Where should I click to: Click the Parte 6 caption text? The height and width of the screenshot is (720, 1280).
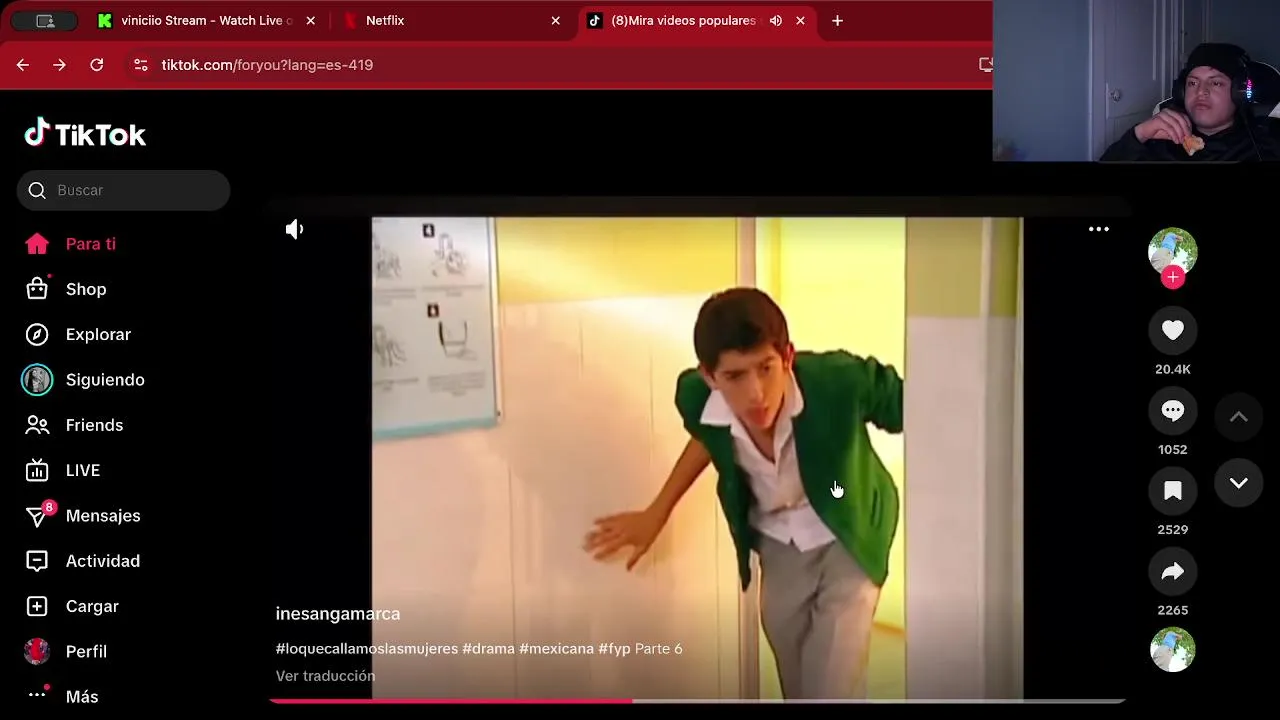click(659, 649)
